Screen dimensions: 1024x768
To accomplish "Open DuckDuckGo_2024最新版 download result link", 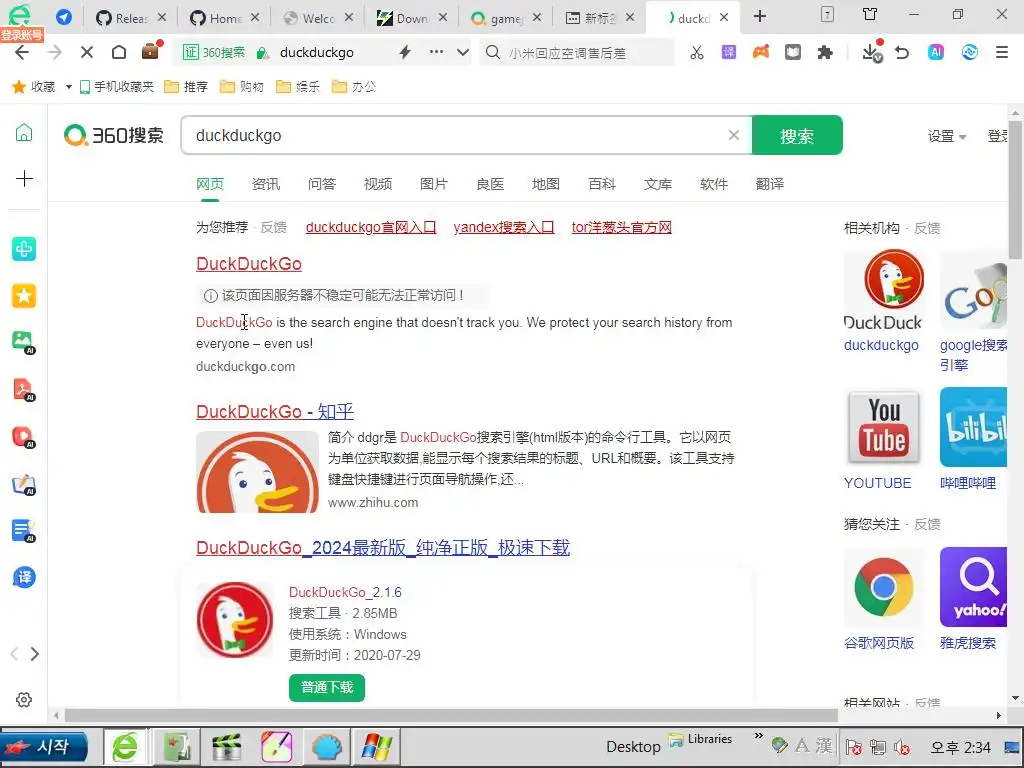I will [x=383, y=548].
